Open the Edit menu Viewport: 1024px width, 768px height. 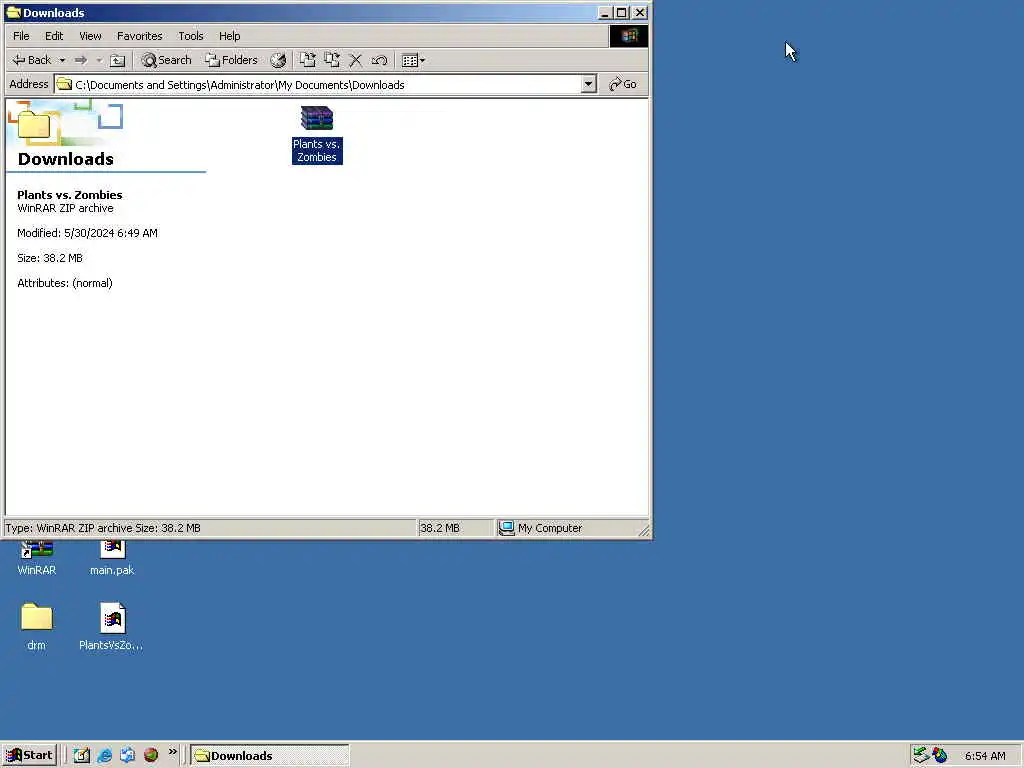click(54, 36)
